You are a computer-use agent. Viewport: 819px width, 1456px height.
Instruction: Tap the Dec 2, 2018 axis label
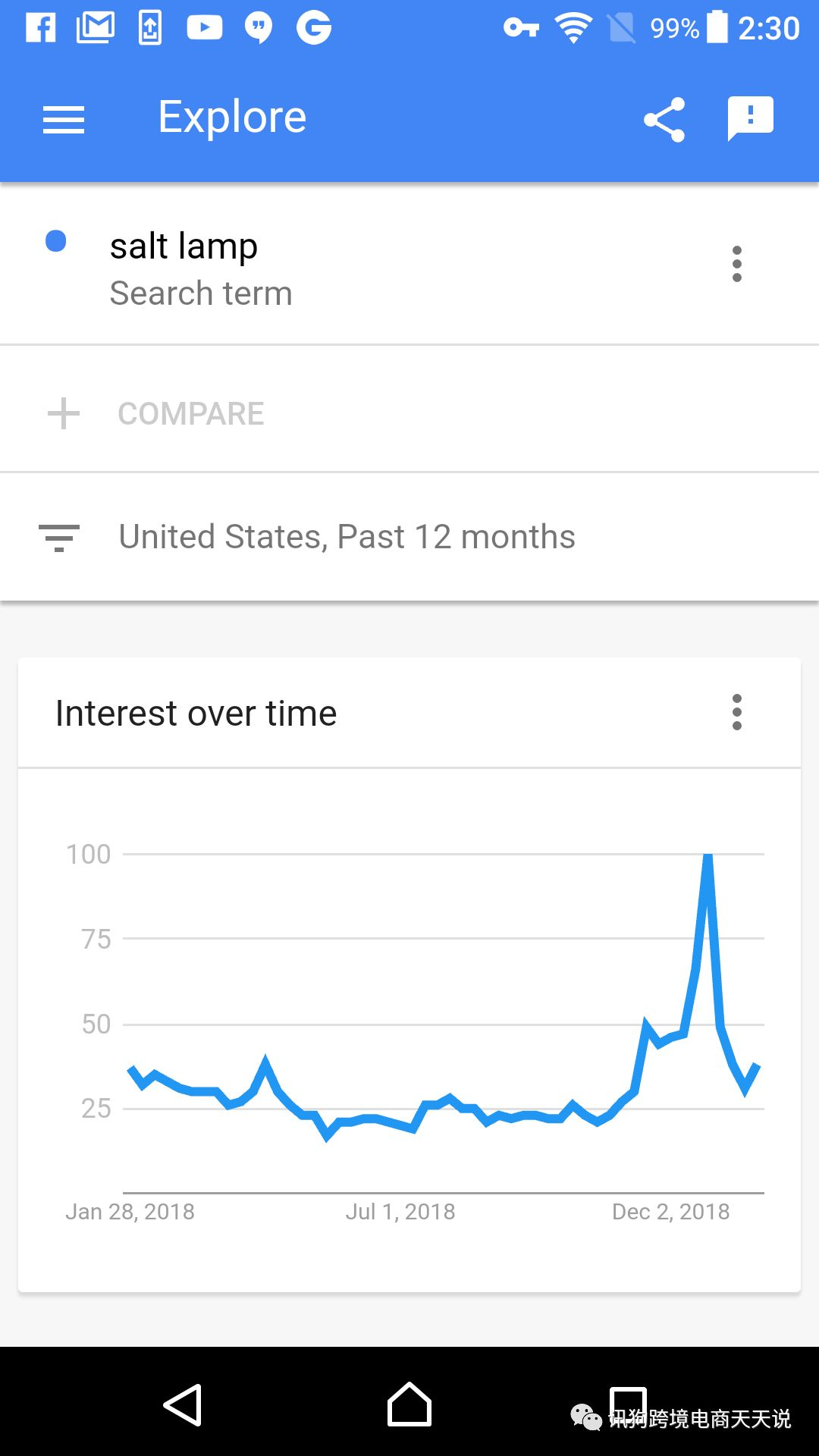(x=670, y=1212)
